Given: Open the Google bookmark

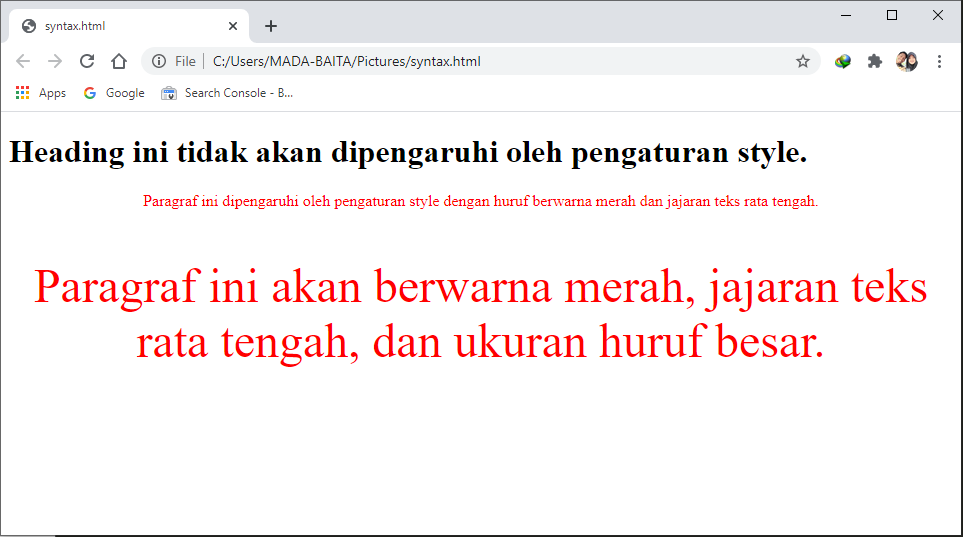Looking at the screenshot, I should point(114,93).
